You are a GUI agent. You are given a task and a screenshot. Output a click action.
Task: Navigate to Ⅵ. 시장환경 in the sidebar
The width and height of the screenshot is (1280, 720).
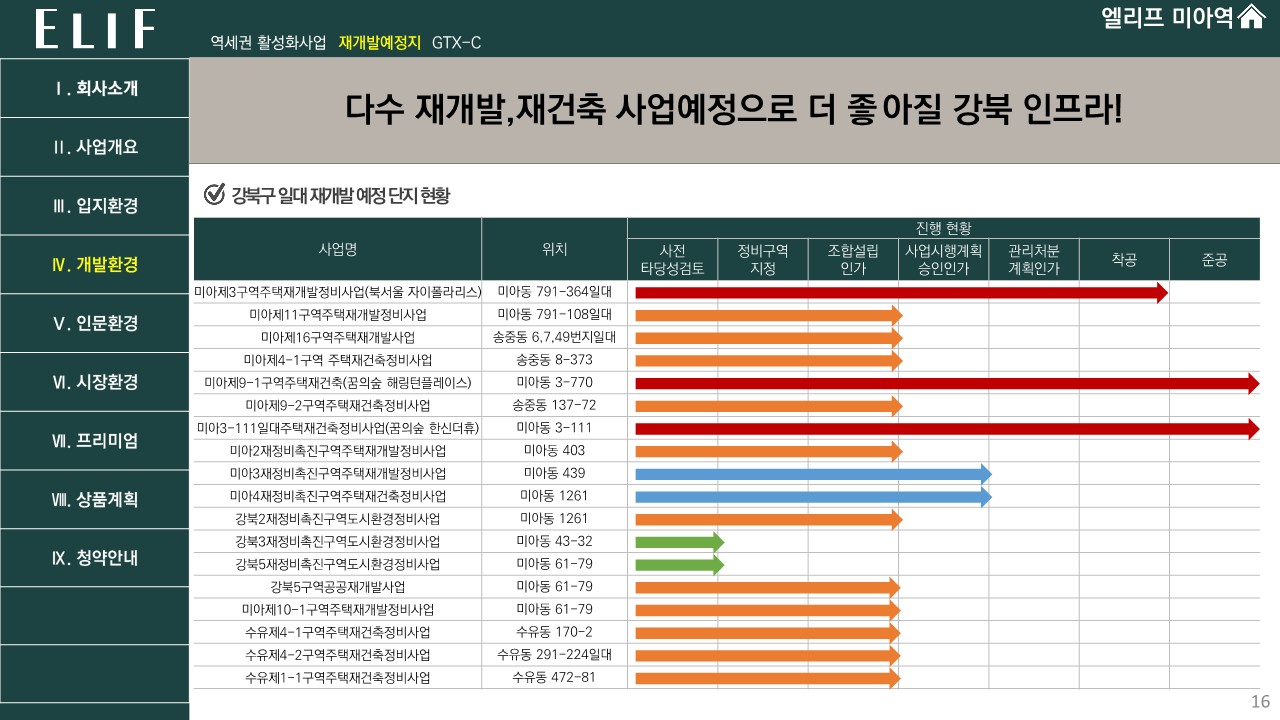[x=95, y=382]
